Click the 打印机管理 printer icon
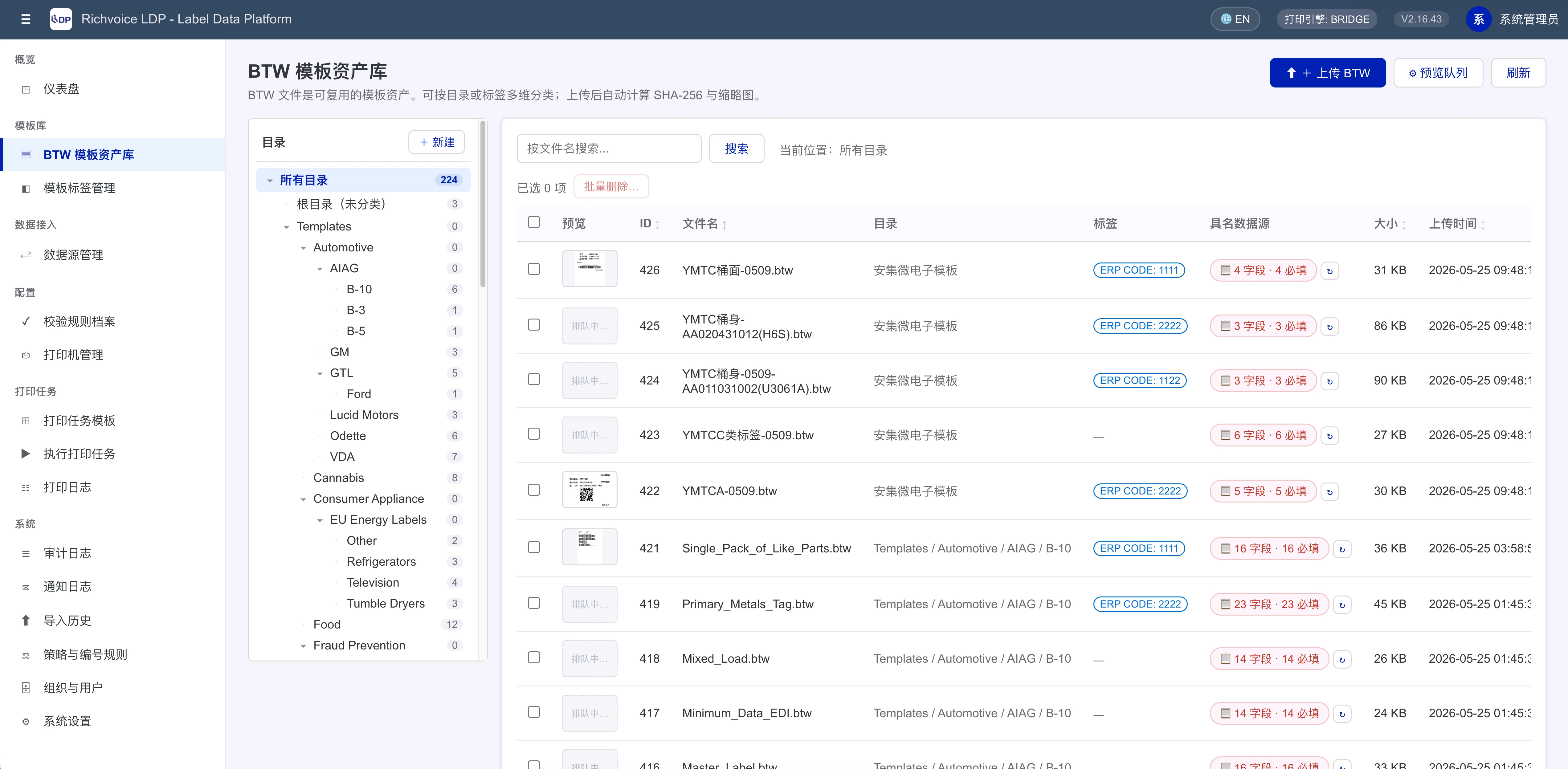The height and width of the screenshot is (769, 1568). (26, 355)
